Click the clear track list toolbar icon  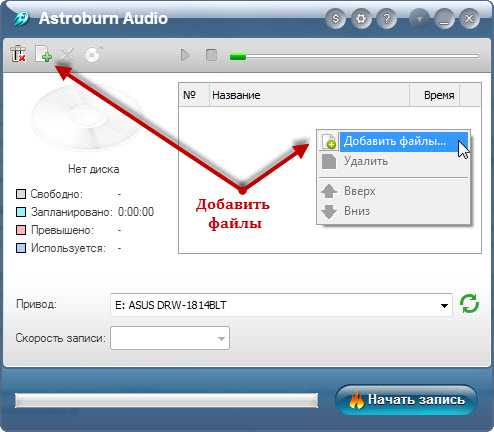(x=18, y=55)
